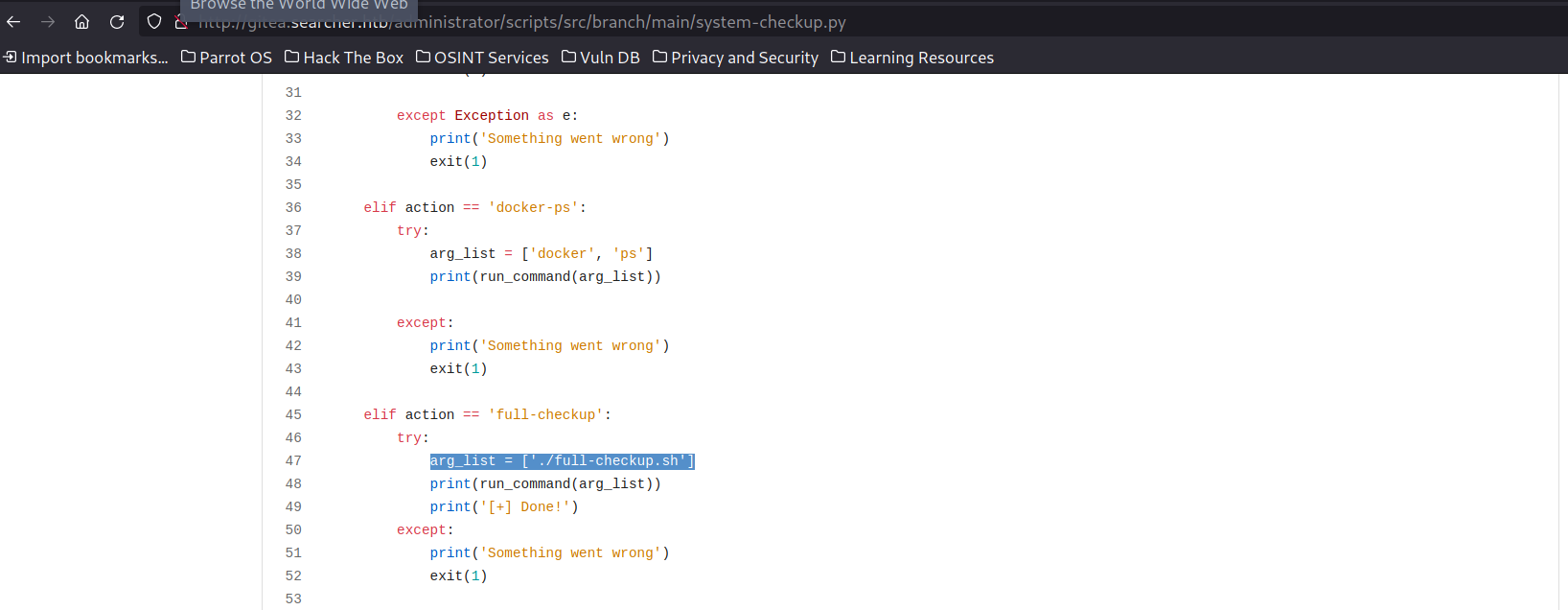Viewport: 1568px width, 610px height.
Task: Click the code "arg_list = ['docker', 'ps']"
Action: [542, 253]
